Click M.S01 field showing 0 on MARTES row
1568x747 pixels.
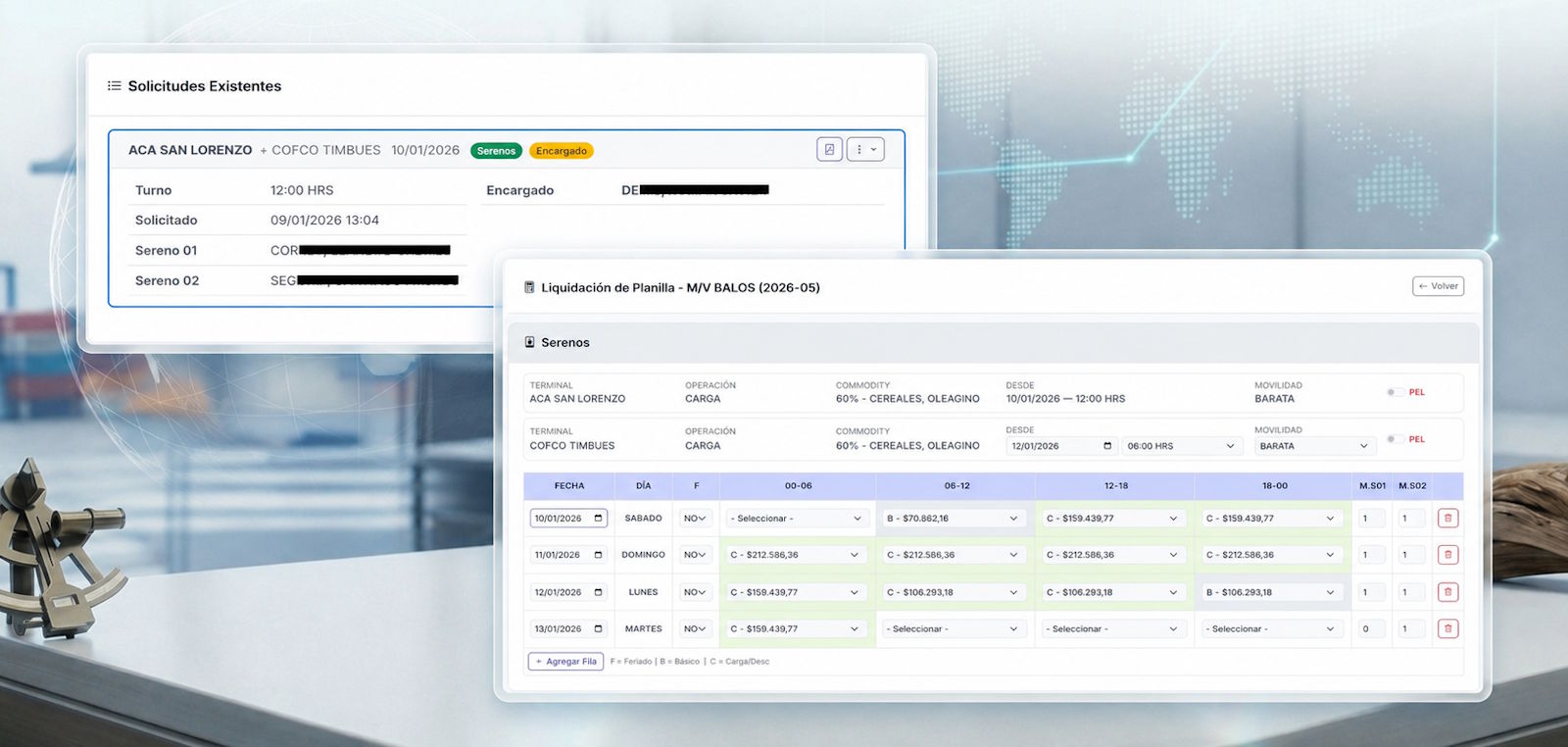(1372, 628)
